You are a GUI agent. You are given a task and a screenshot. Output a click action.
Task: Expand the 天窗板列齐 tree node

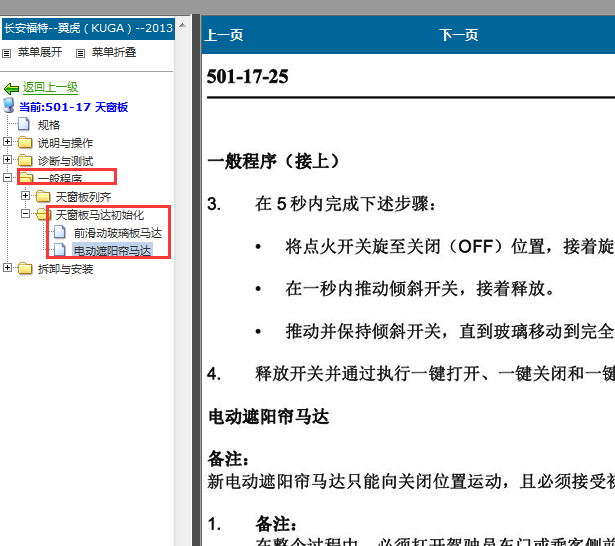[x=25, y=195]
